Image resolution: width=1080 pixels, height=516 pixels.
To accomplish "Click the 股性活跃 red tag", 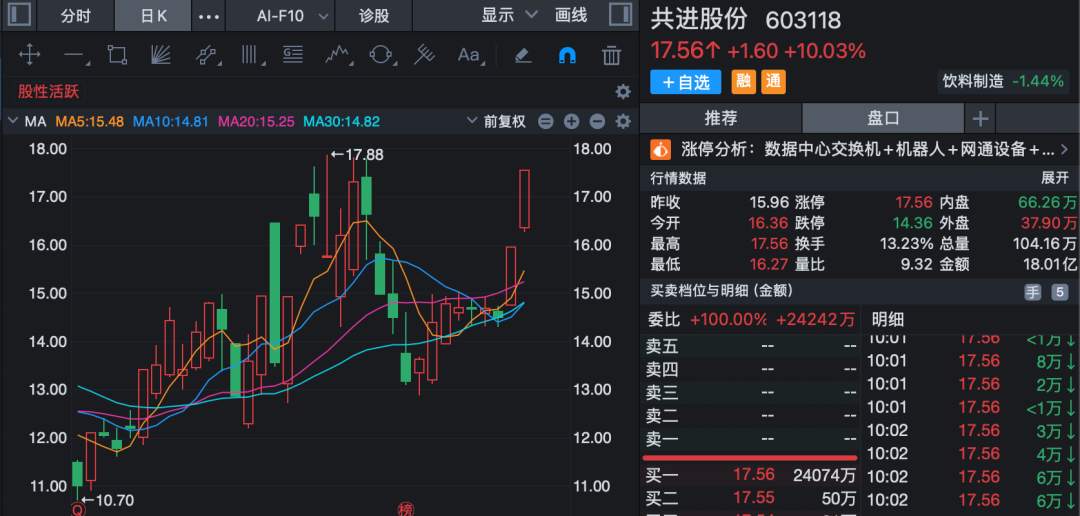I will [x=48, y=92].
